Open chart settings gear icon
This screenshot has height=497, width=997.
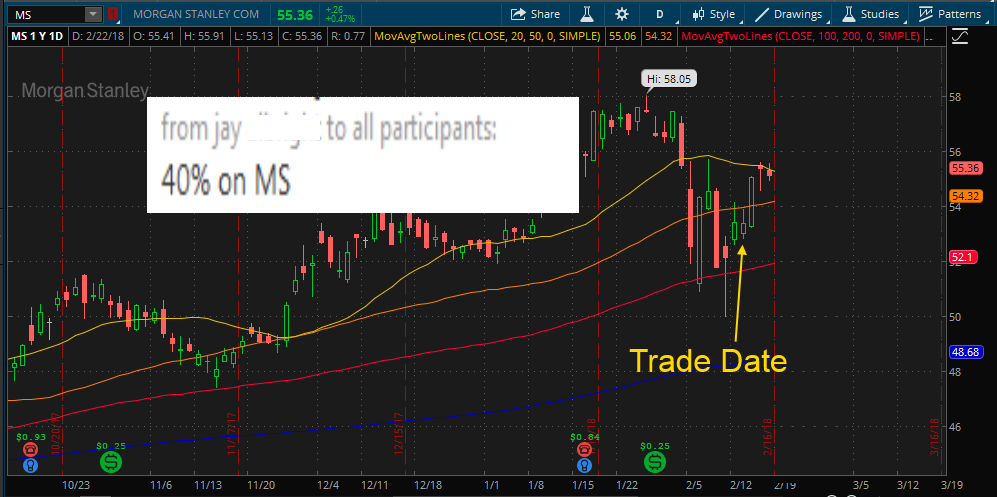coord(622,14)
